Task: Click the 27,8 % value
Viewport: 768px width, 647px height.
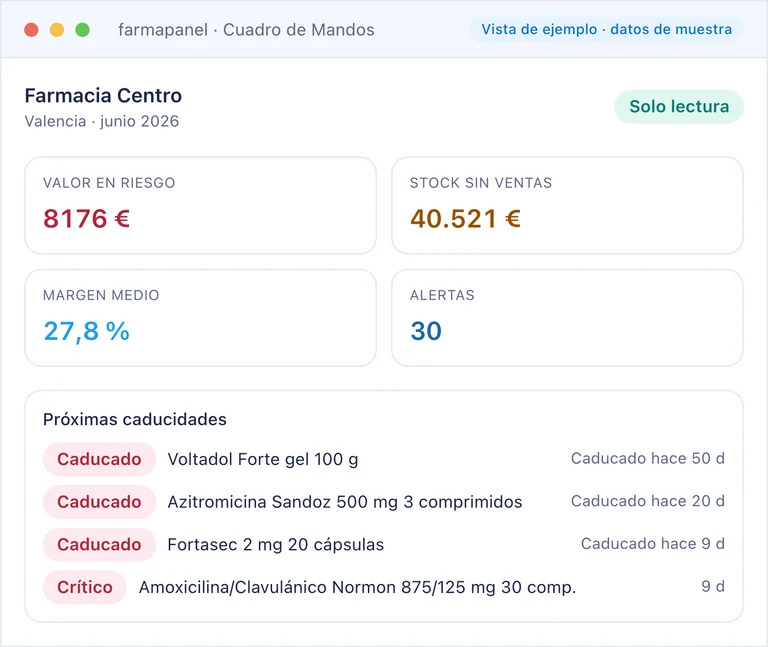Action: [x=87, y=331]
